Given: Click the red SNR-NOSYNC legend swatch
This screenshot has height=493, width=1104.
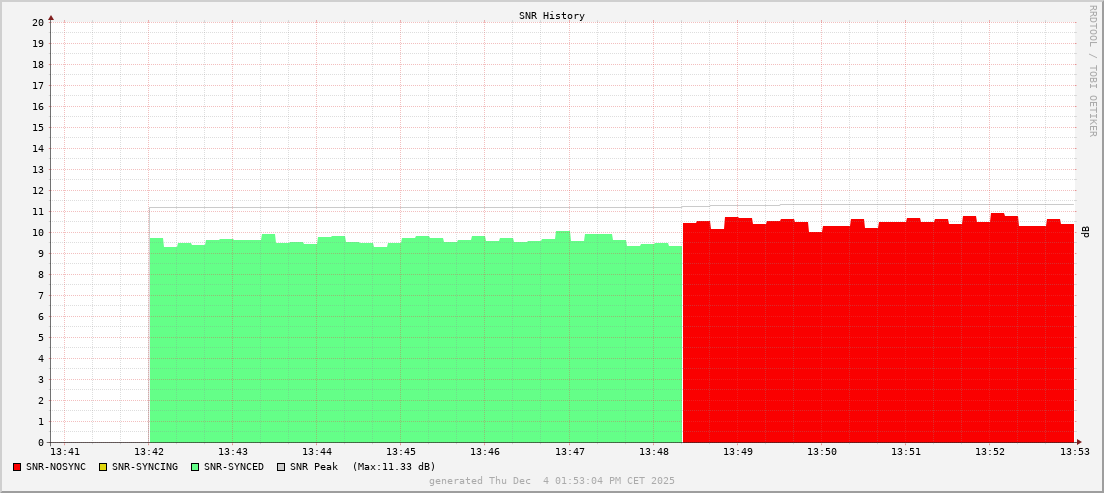Looking at the screenshot, I should tap(17, 467).
